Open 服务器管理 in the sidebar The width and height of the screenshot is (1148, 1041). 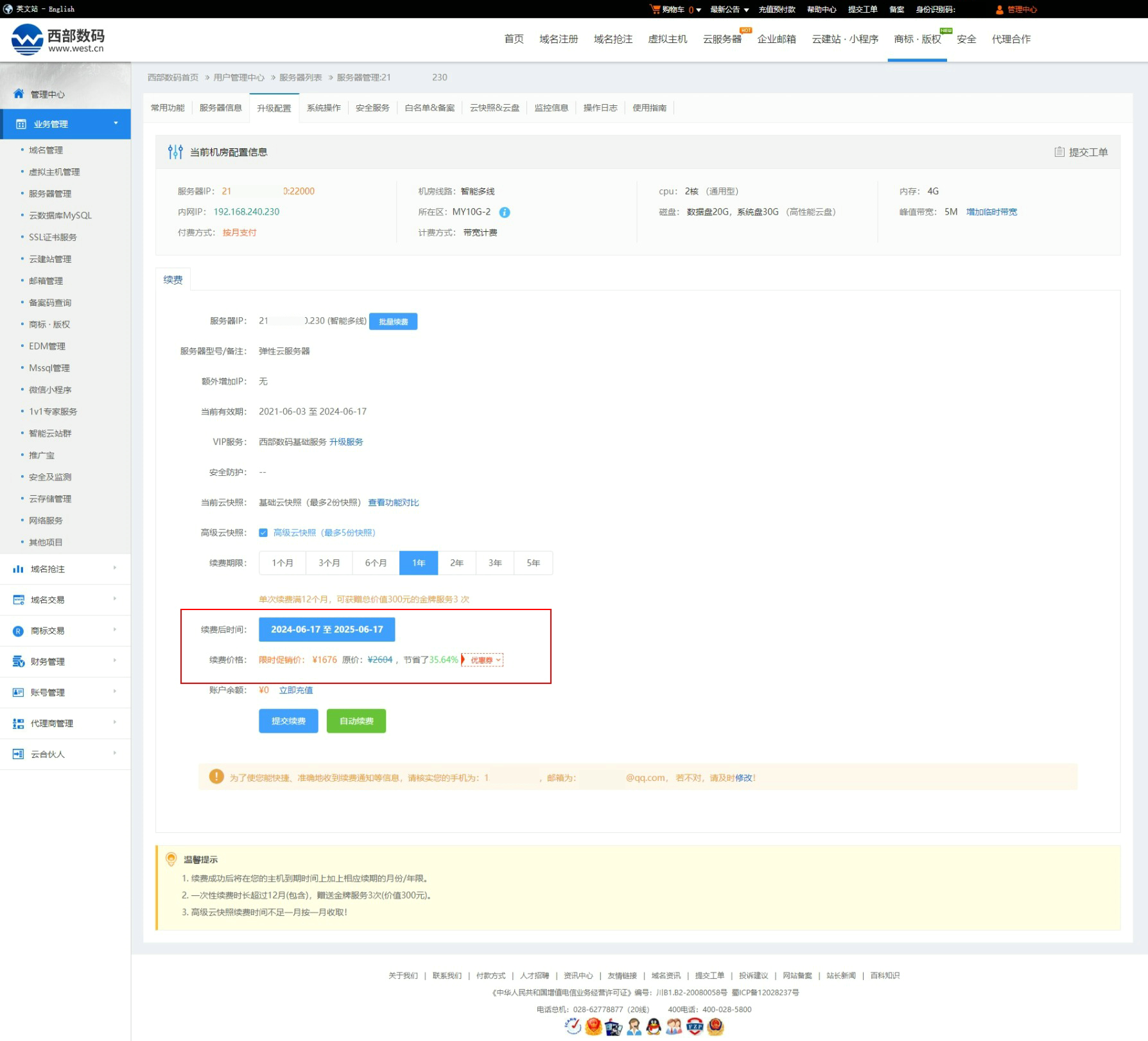50,193
